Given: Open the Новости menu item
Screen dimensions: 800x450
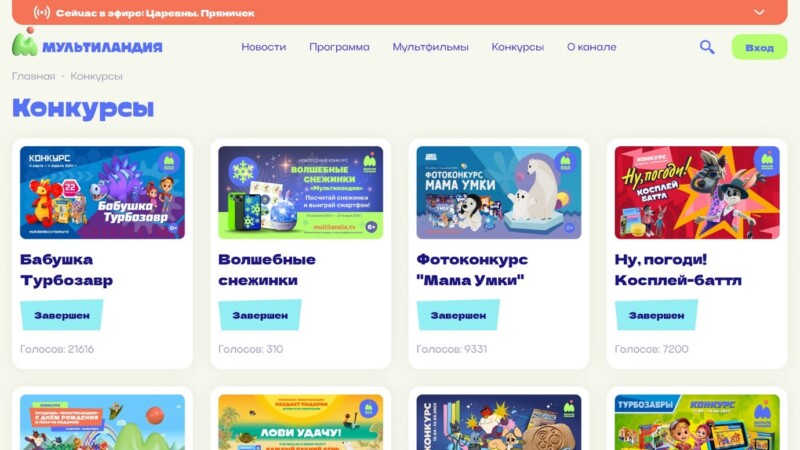Looking at the screenshot, I should [263, 47].
